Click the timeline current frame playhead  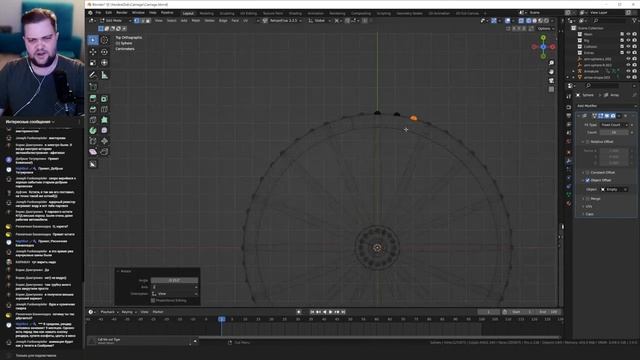221,319
